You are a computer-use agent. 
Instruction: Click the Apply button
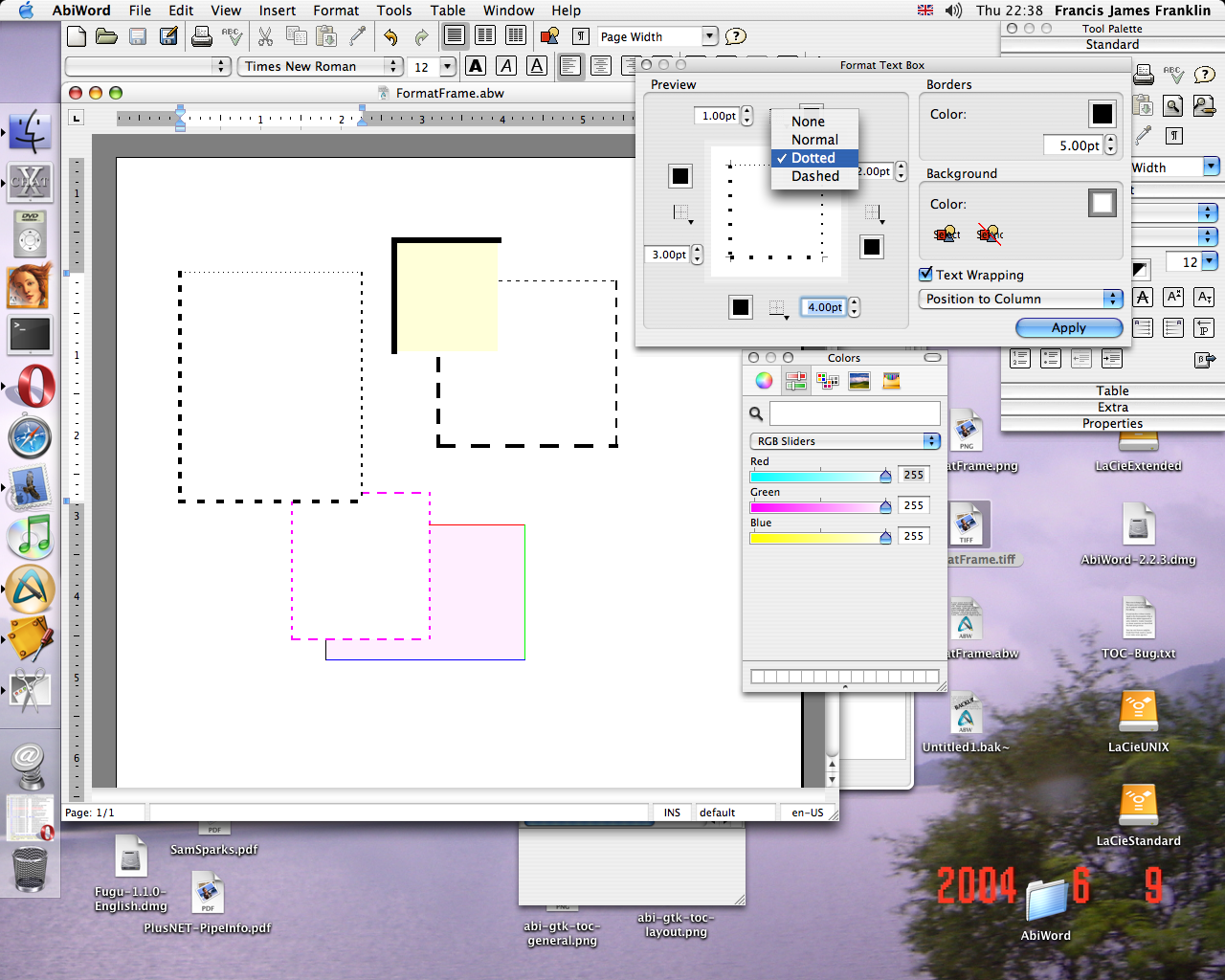click(x=1069, y=327)
